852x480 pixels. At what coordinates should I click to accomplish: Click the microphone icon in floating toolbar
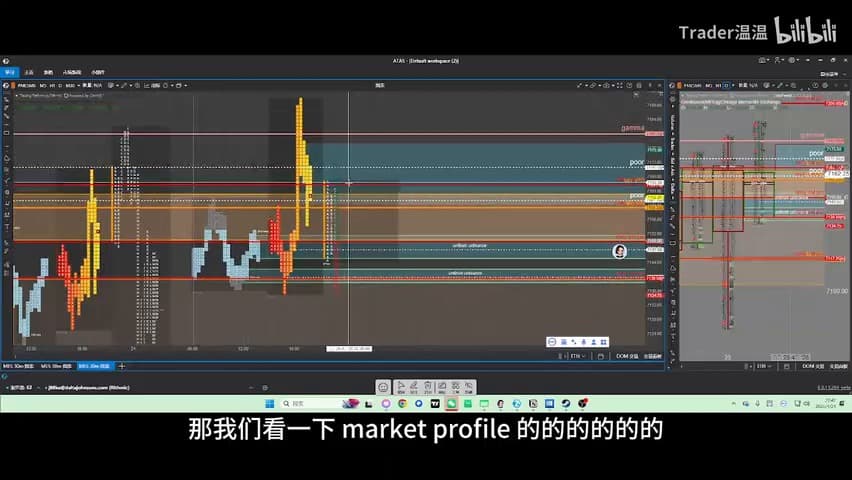coord(584,342)
